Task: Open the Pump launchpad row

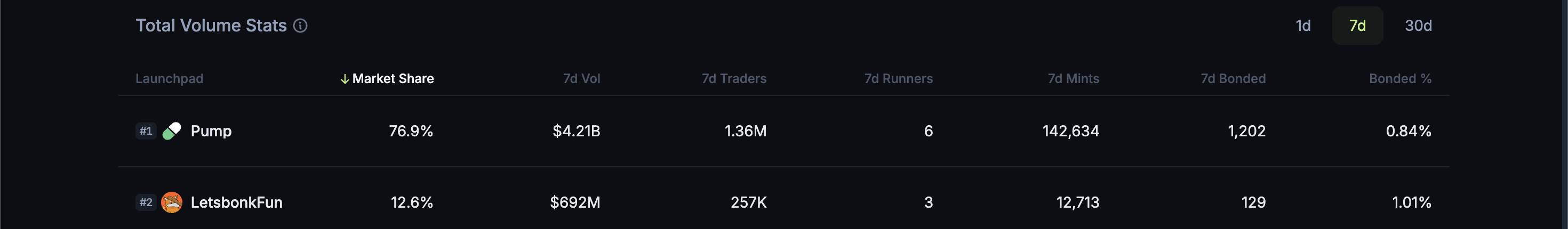Action: pos(783,131)
